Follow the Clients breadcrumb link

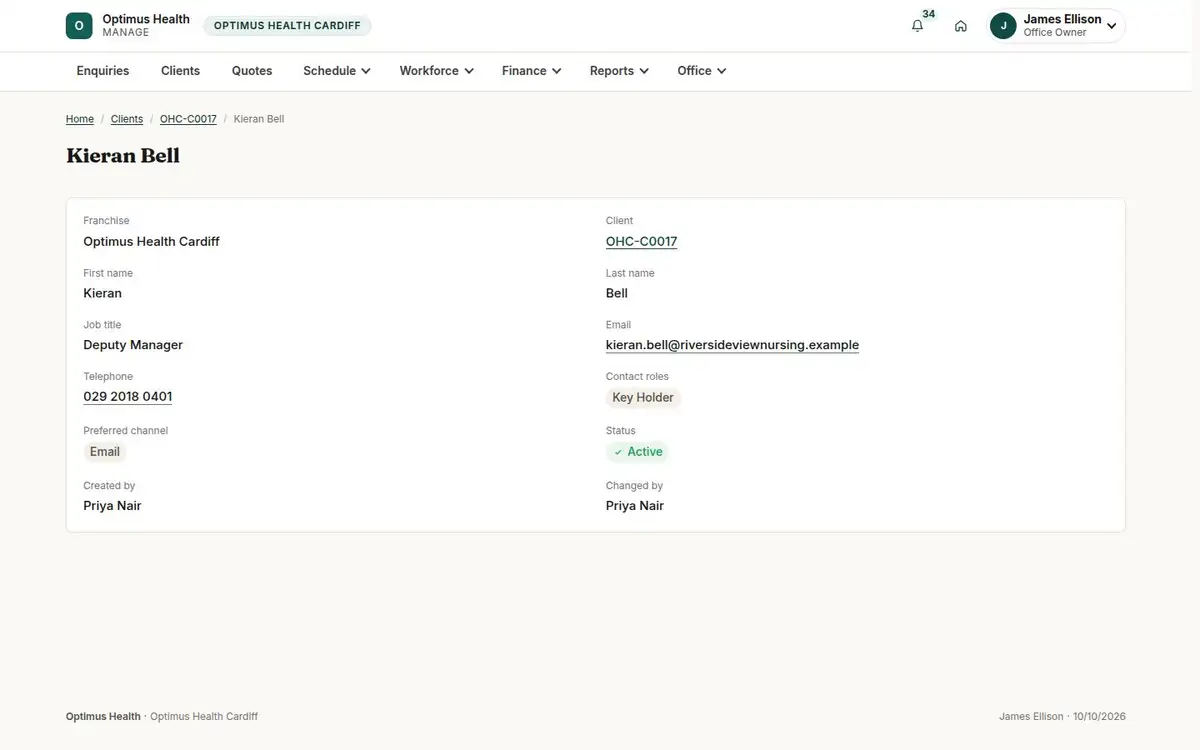click(x=127, y=119)
